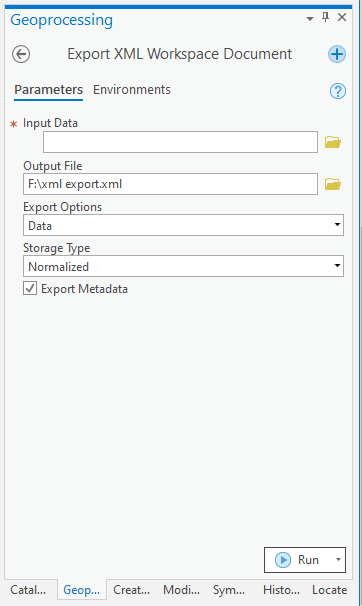The height and width of the screenshot is (606, 362).
Task: Close the Geoprocessing pane
Action: [342, 17]
